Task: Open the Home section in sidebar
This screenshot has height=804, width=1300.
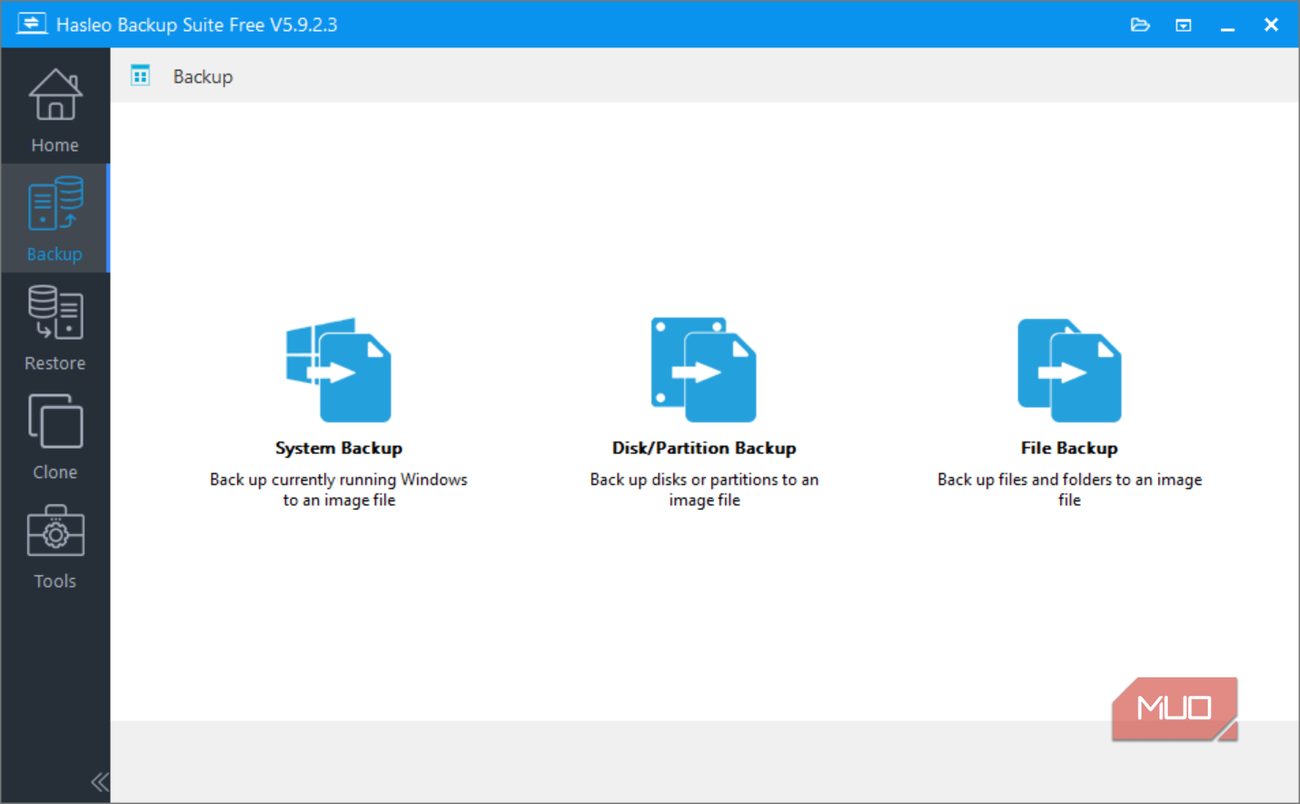Action: (55, 110)
